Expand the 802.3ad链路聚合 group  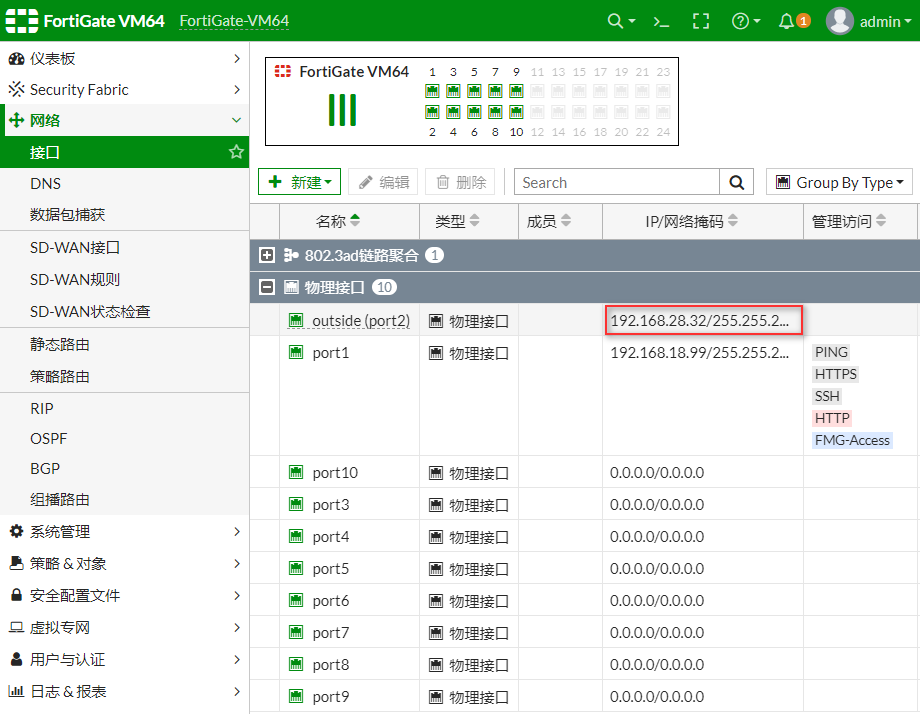tap(266, 255)
